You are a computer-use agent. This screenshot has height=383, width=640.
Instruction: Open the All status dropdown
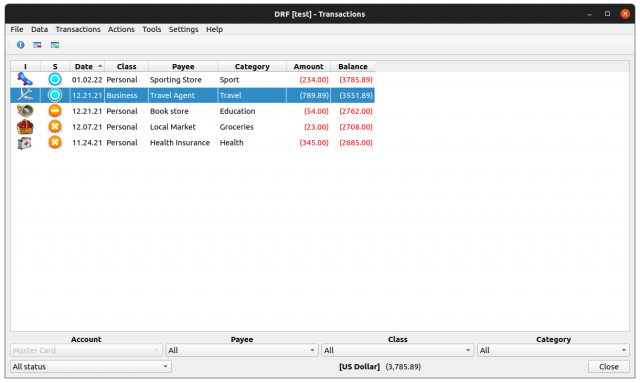91,367
